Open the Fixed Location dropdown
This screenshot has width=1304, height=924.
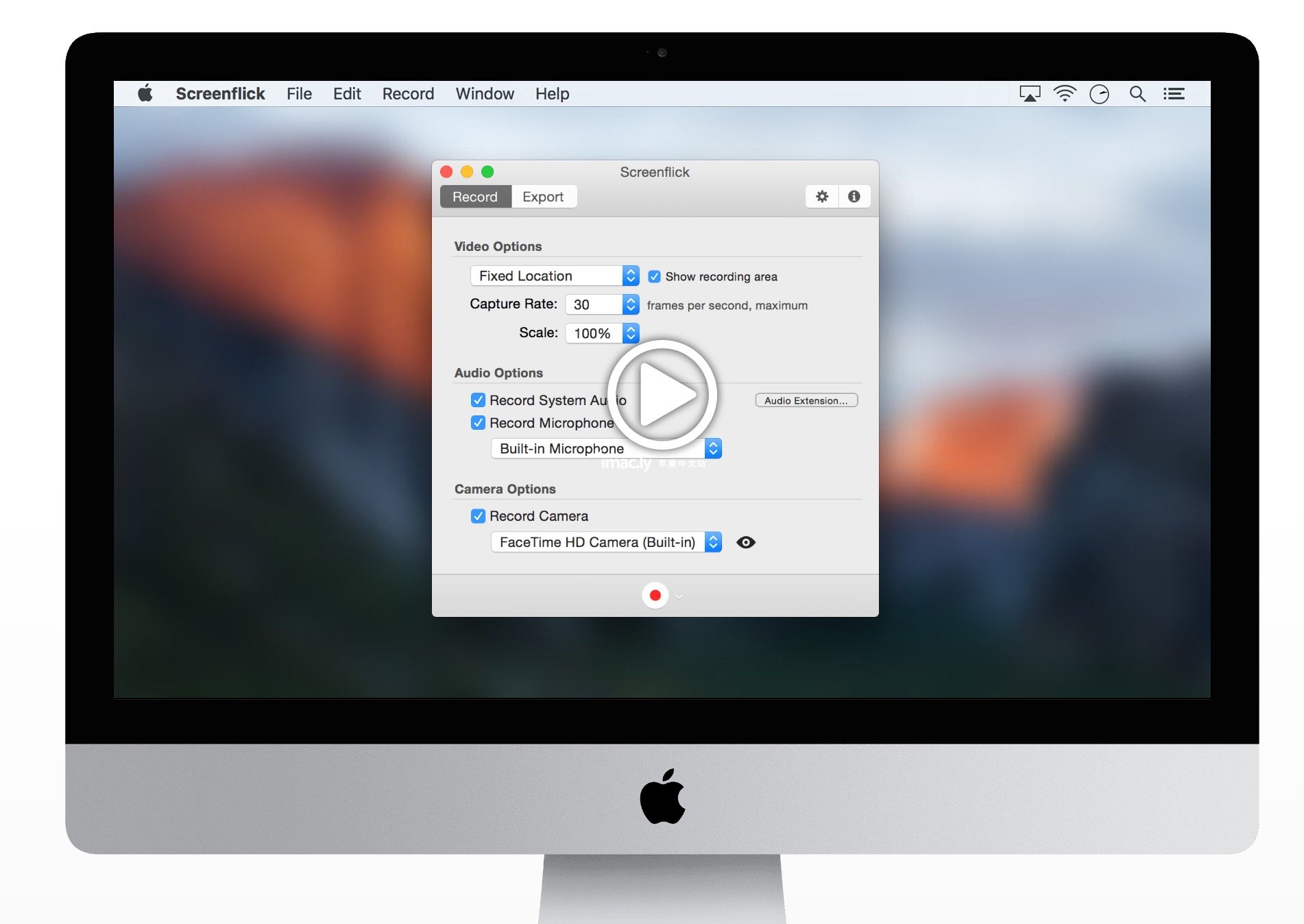click(x=555, y=276)
